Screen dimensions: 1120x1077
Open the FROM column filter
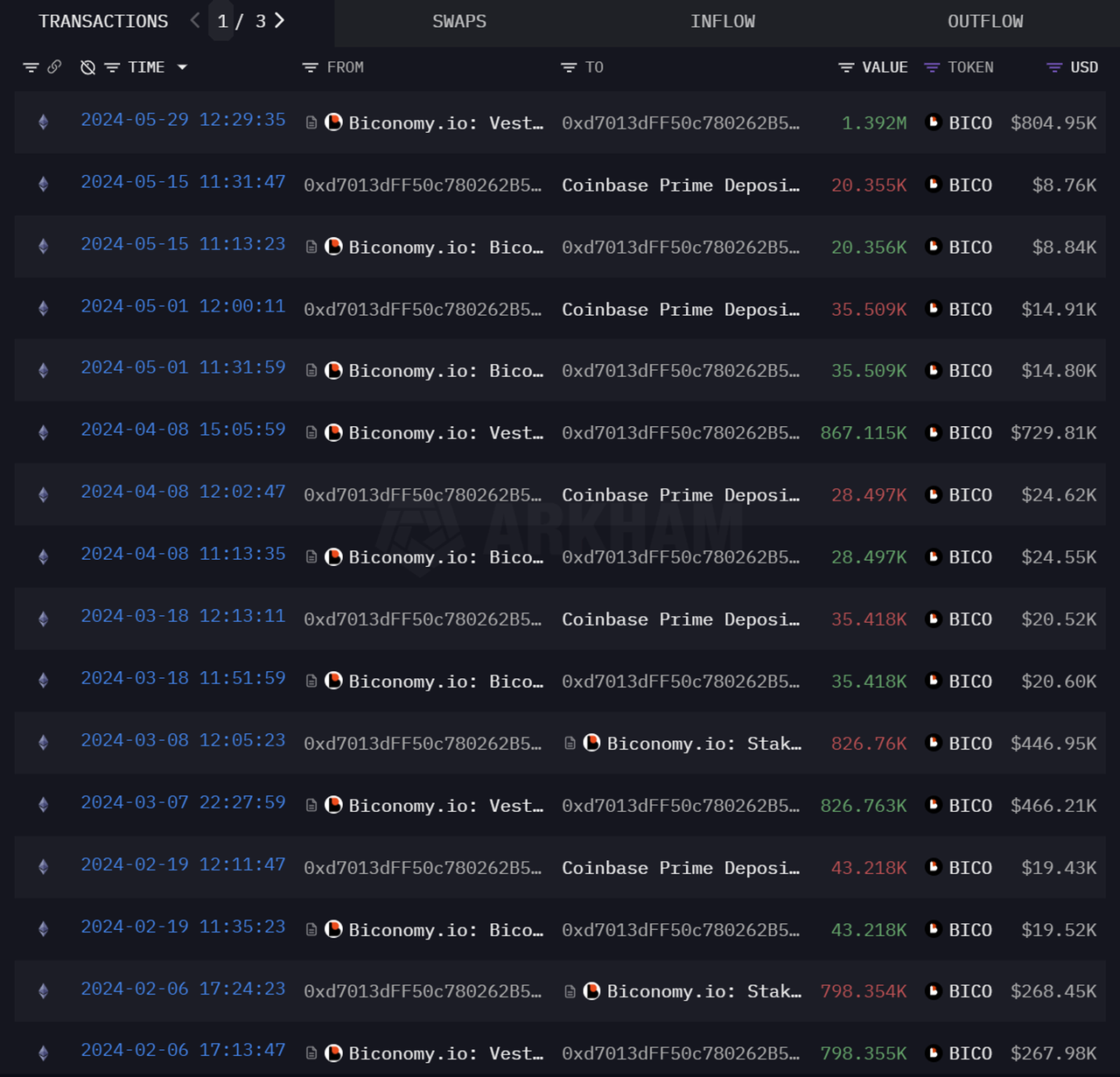(x=310, y=67)
